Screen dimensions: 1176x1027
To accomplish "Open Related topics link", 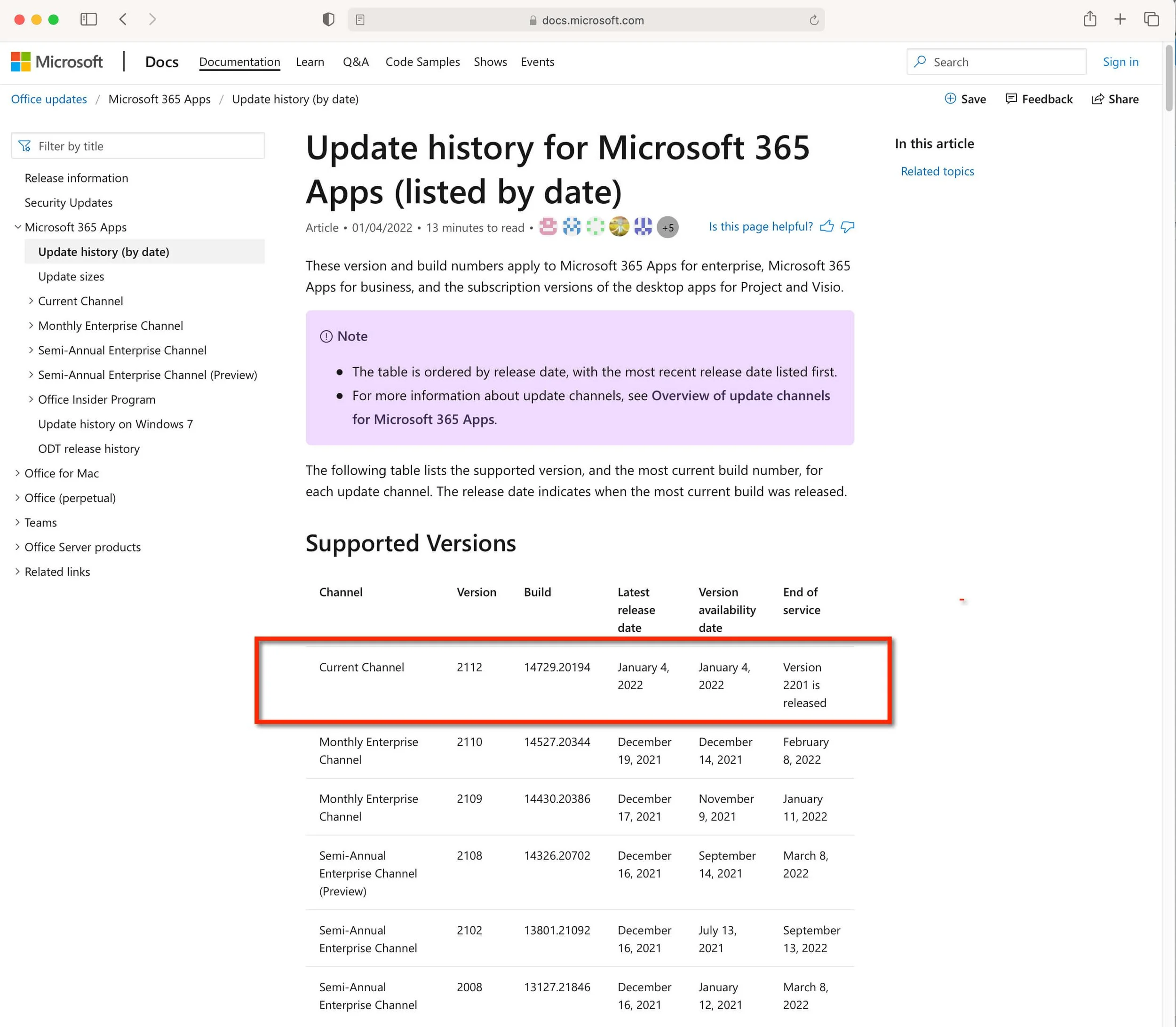I will [x=937, y=171].
